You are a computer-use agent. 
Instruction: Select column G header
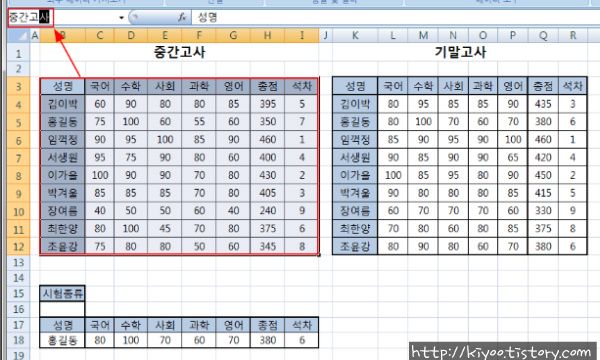[x=233, y=36]
